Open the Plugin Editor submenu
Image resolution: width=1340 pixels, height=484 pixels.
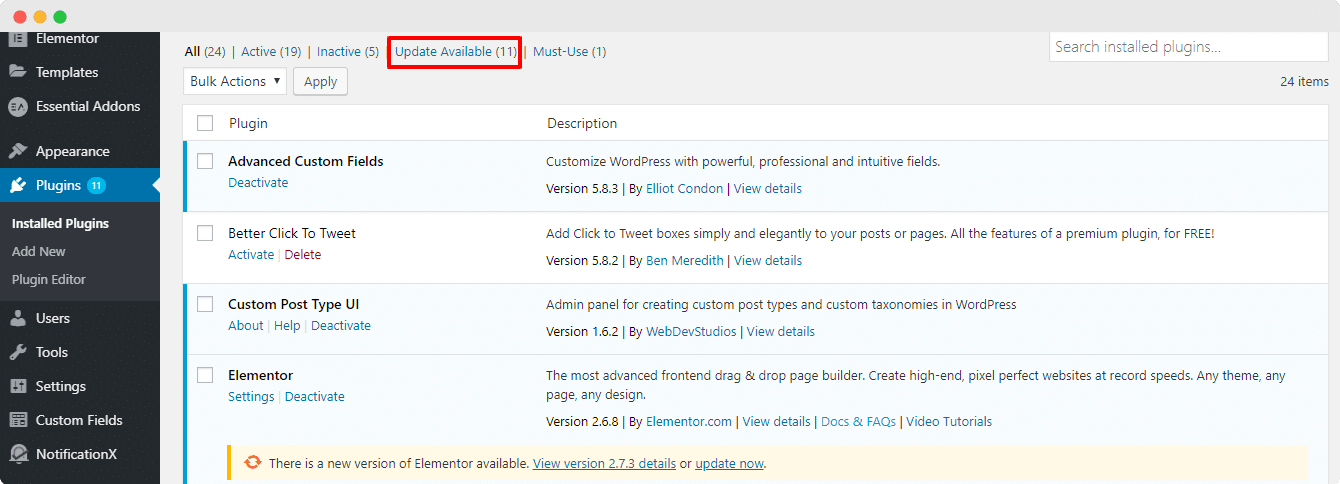click(49, 279)
